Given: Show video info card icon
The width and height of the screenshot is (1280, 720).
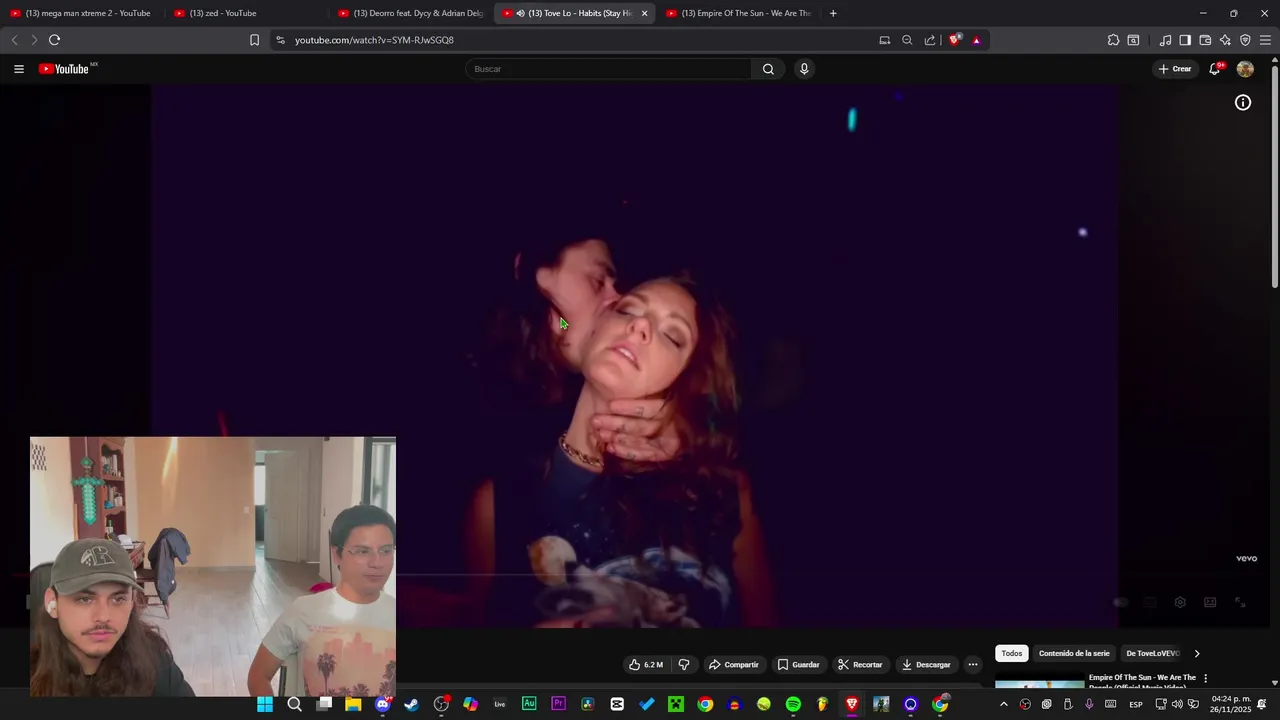Looking at the screenshot, I should click(1243, 103).
